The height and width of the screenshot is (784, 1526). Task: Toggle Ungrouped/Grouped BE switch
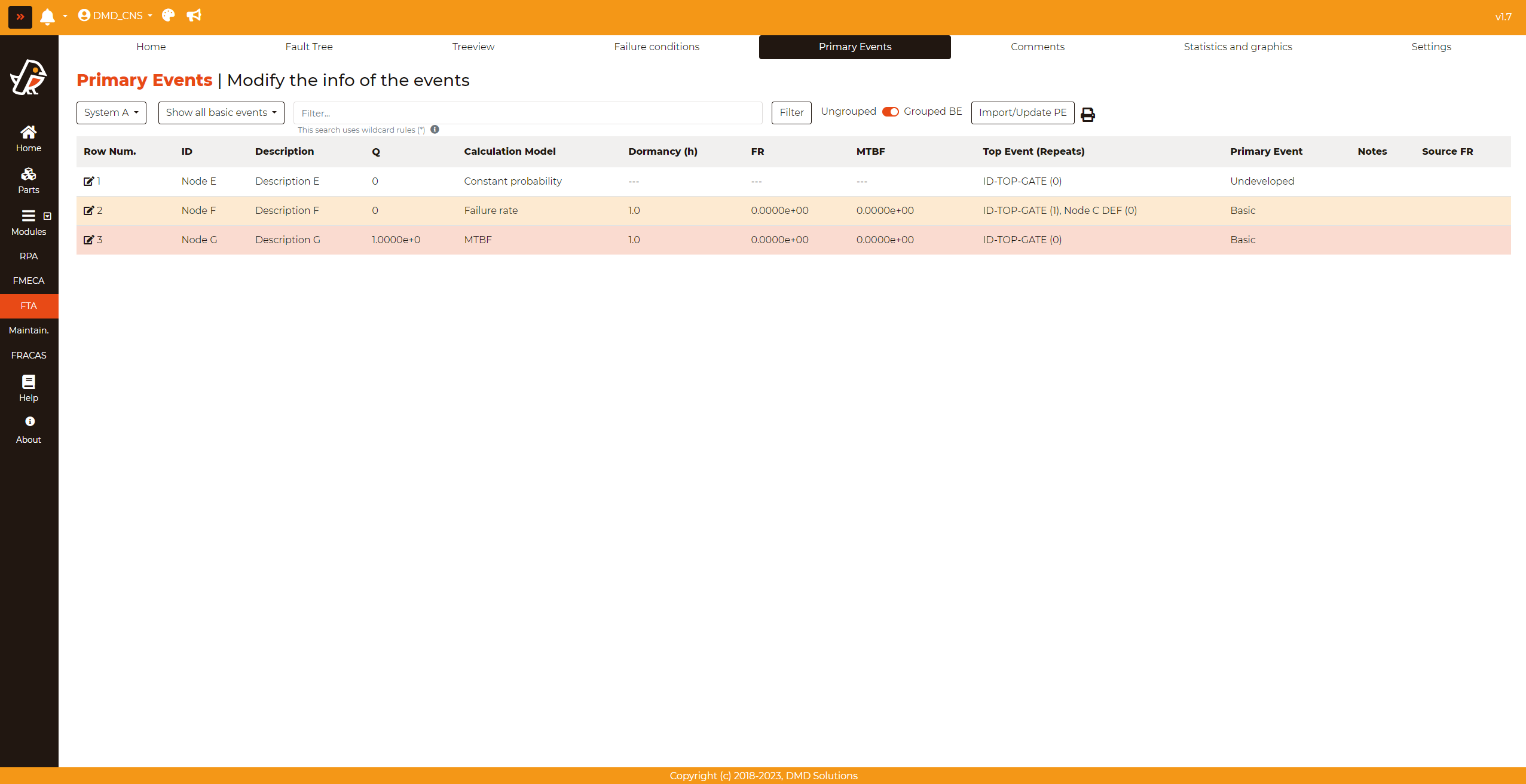(890, 112)
